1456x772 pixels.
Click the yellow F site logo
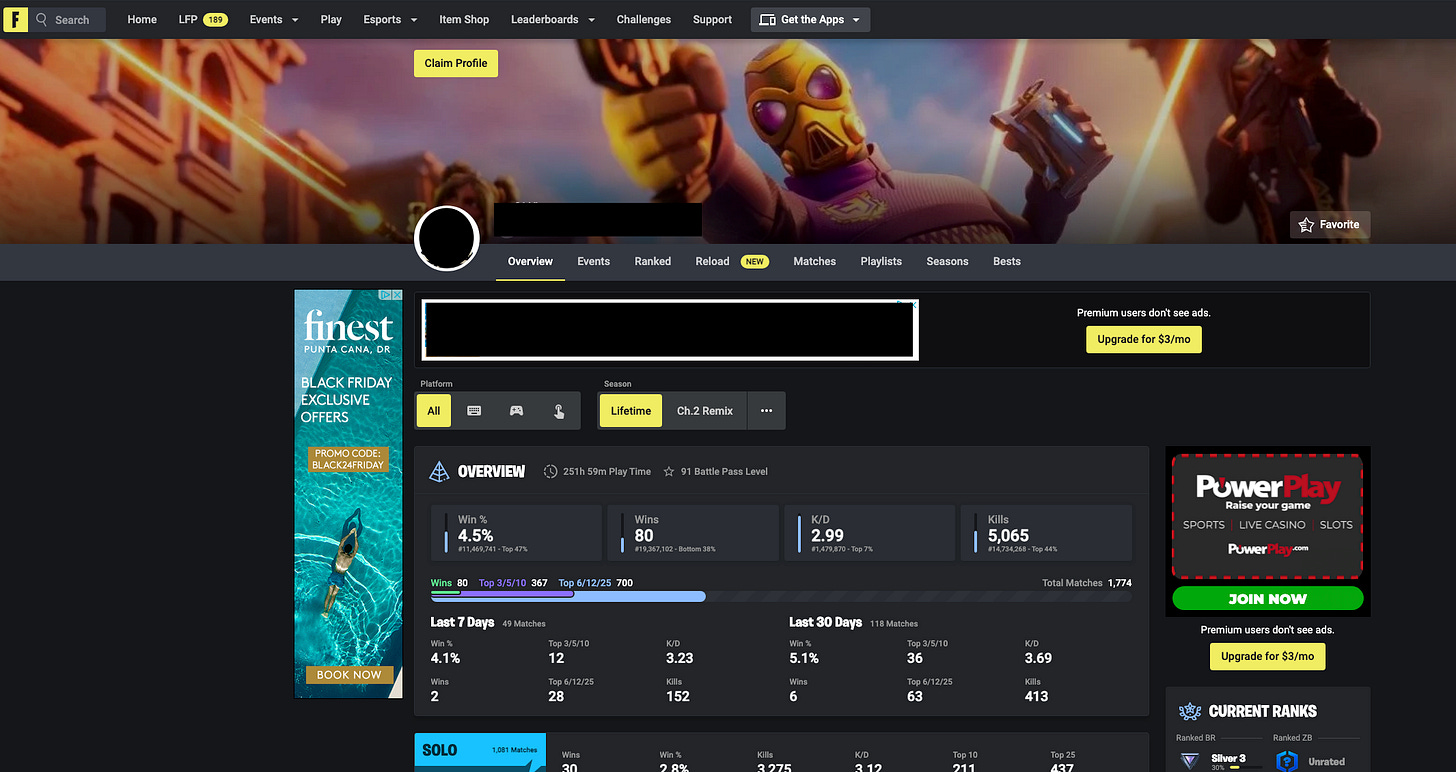[x=16, y=19]
